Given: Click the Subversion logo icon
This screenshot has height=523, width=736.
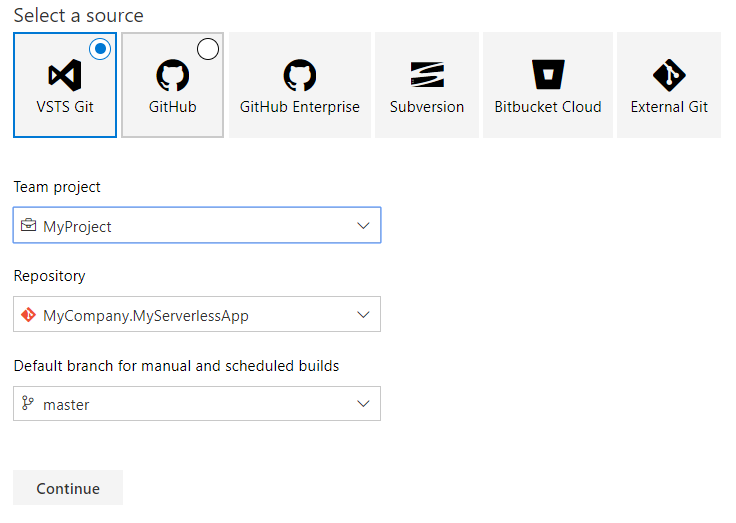Looking at the screenshot, I should [x=427, y=75].
